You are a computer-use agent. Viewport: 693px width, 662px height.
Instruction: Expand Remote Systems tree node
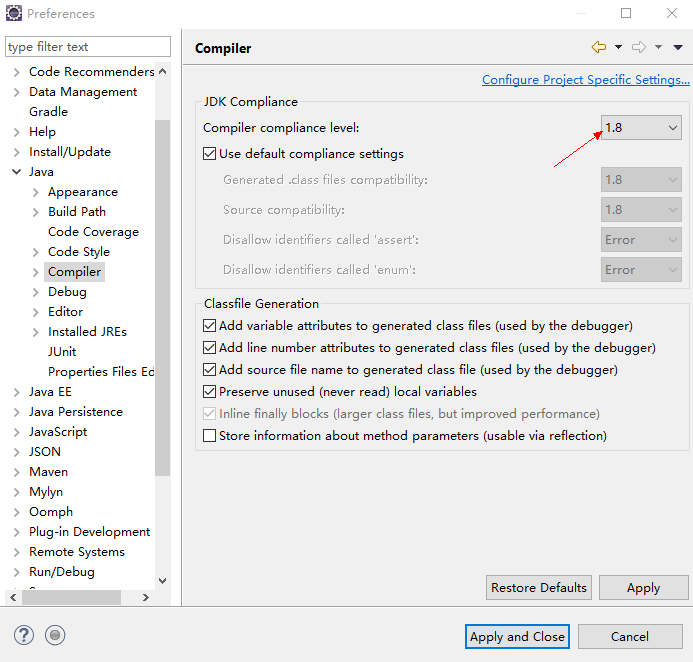click(x=16, y=552)
